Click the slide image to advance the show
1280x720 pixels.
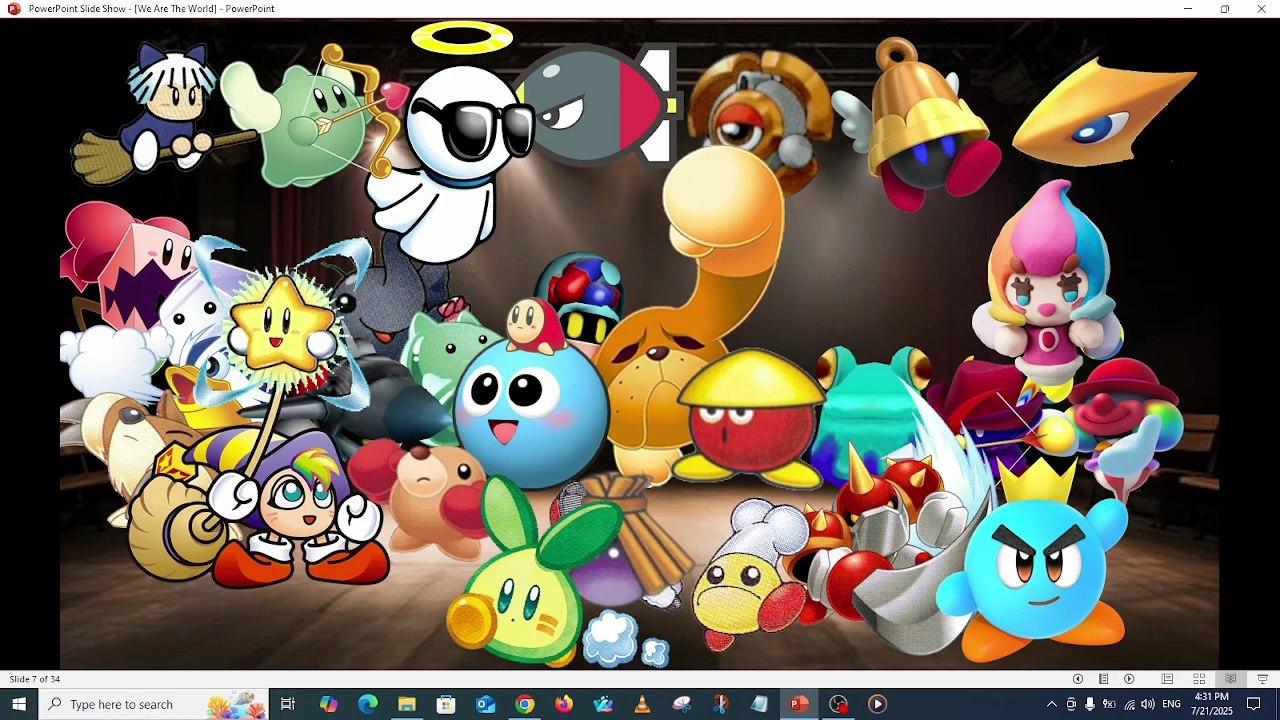640,343
